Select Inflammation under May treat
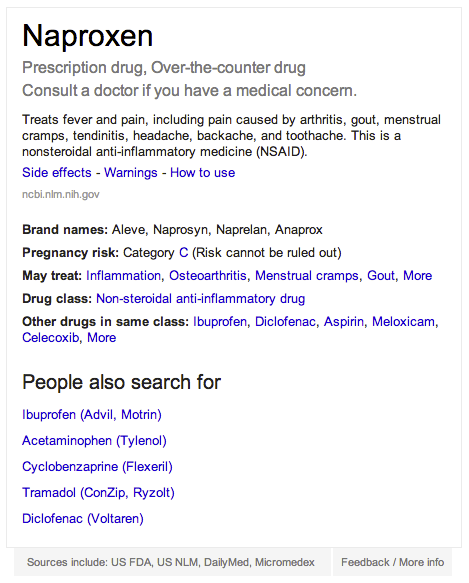Image resolution: width=469 pixels, height=583 pixels. click(123, 276)
